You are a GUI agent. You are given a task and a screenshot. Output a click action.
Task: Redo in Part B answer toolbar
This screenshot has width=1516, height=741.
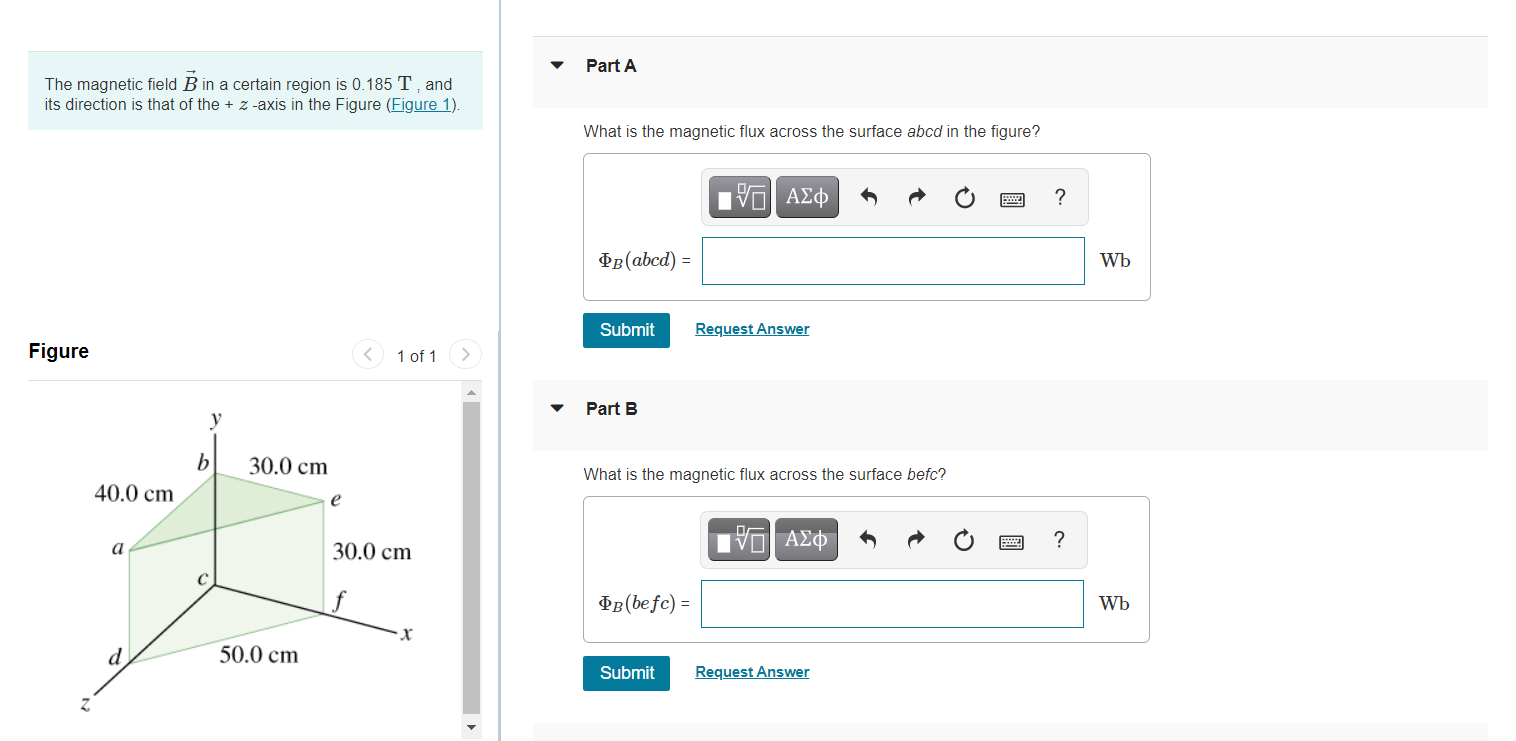(x=916, y=541)
